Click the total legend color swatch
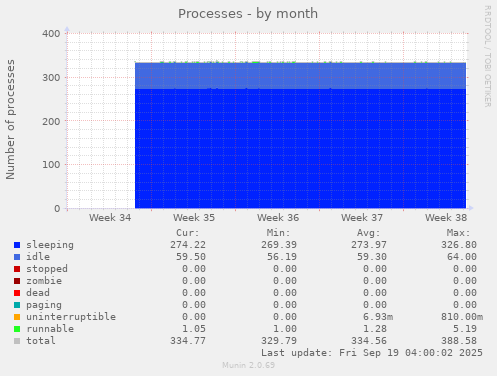Screen dimensions: 497x376 [17, 341]
